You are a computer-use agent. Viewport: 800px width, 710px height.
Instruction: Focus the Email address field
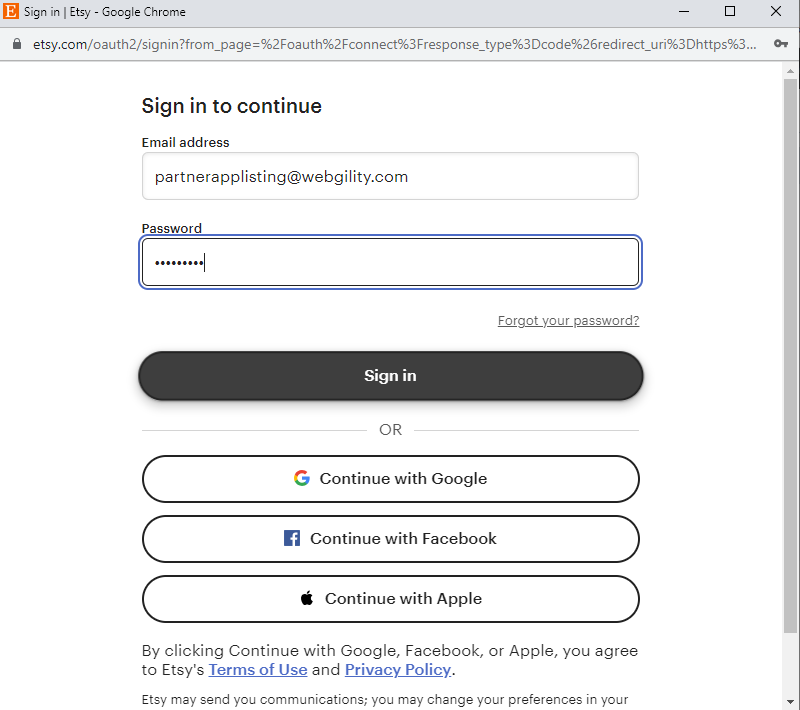pos(390,176)
